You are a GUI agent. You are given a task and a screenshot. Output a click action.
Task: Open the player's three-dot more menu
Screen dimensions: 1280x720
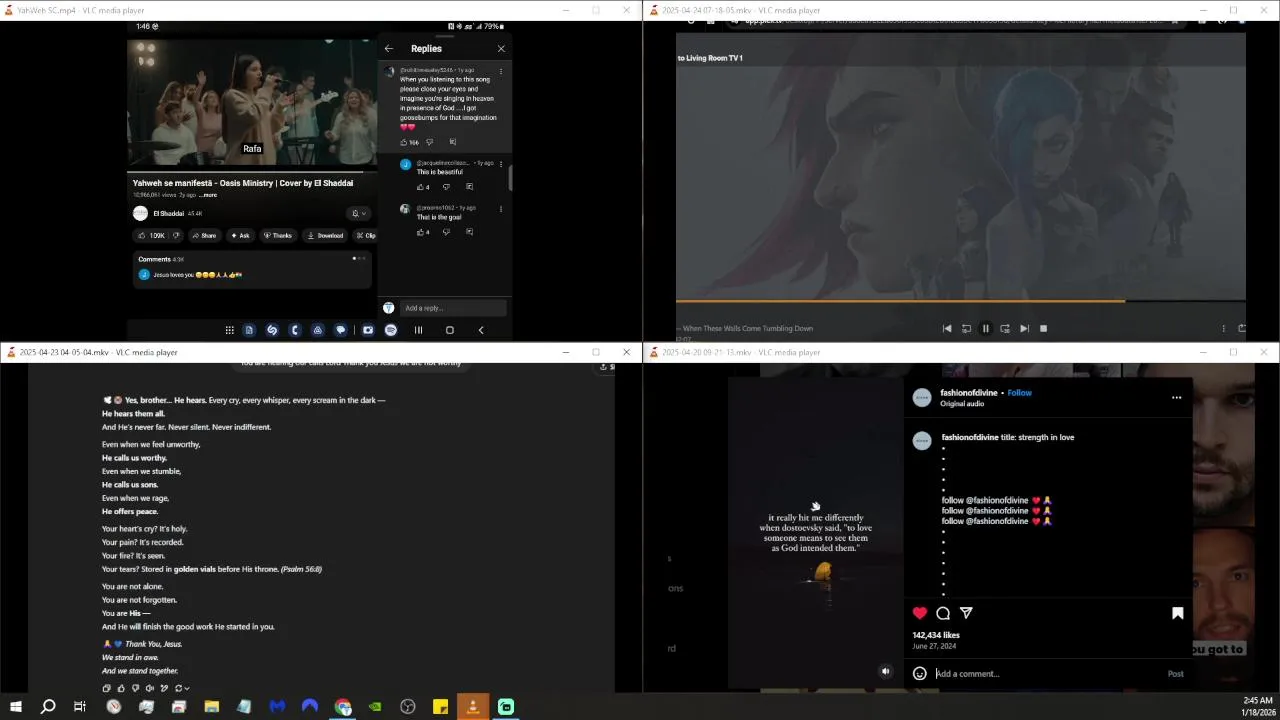tap(1223, 328)
